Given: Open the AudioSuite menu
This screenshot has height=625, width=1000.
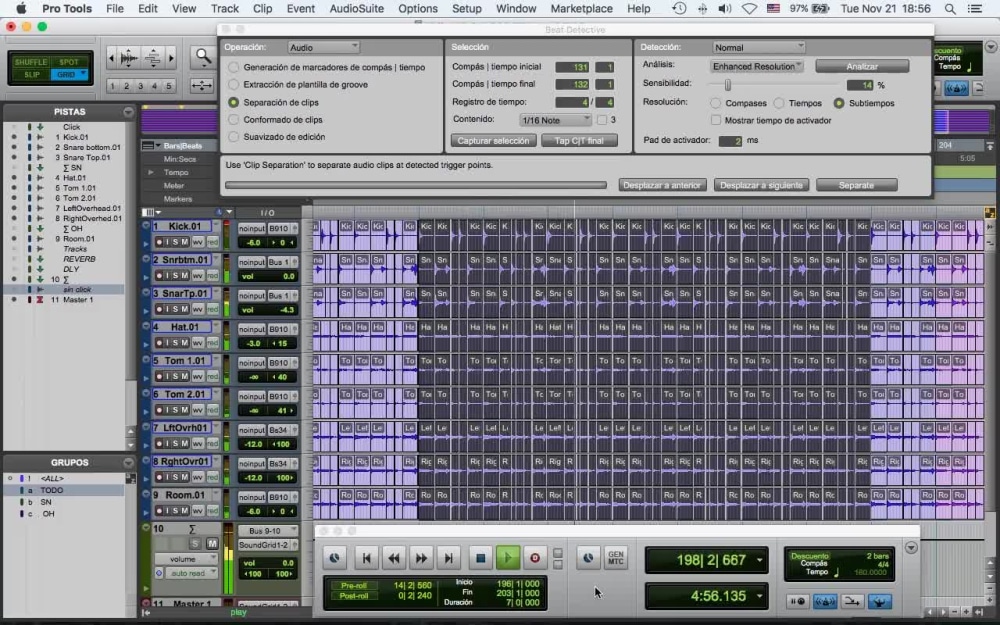Looking at the screenshot, I should (x=357, y=9).
